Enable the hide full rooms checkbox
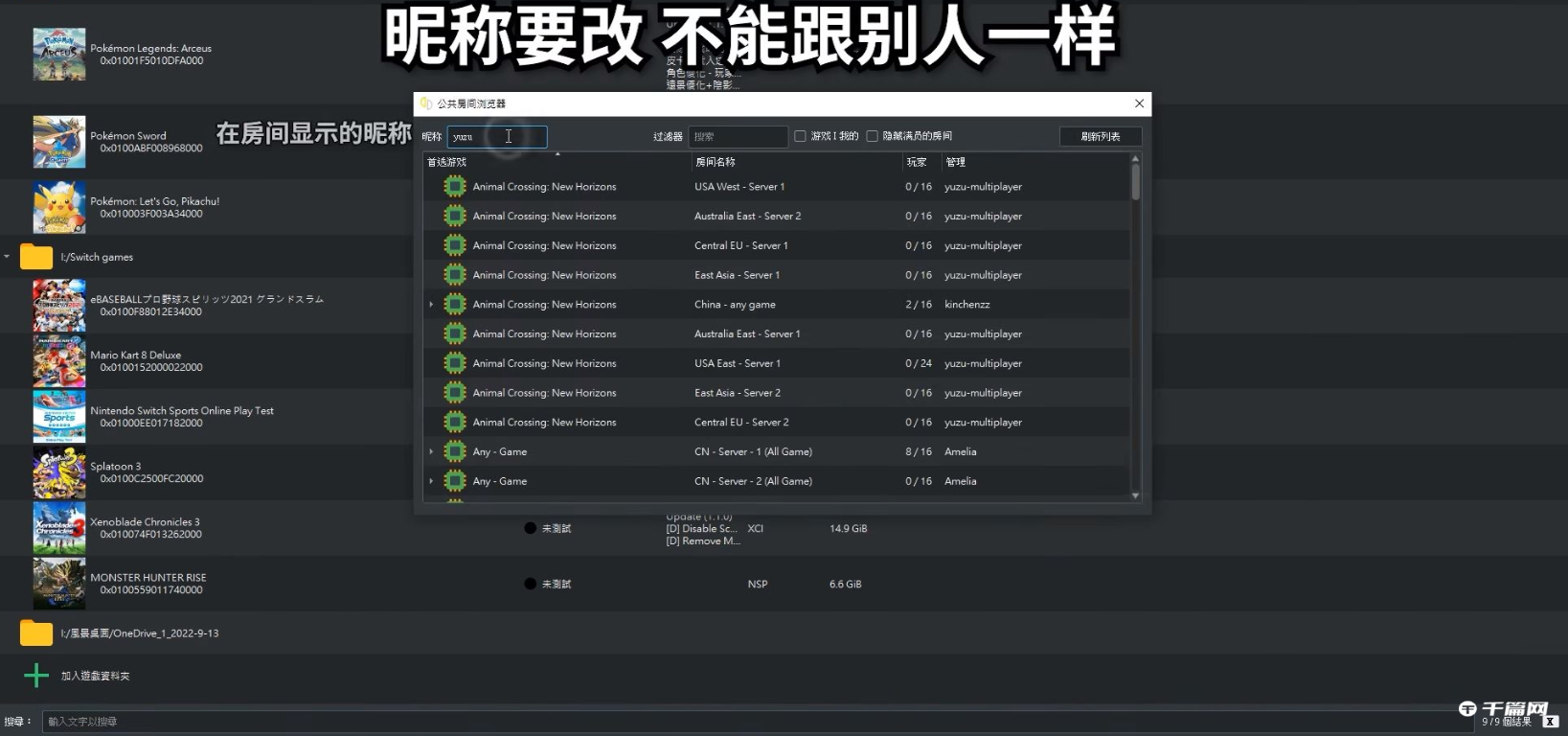Viewport: 1568px width, 736px height. (872, 136)
